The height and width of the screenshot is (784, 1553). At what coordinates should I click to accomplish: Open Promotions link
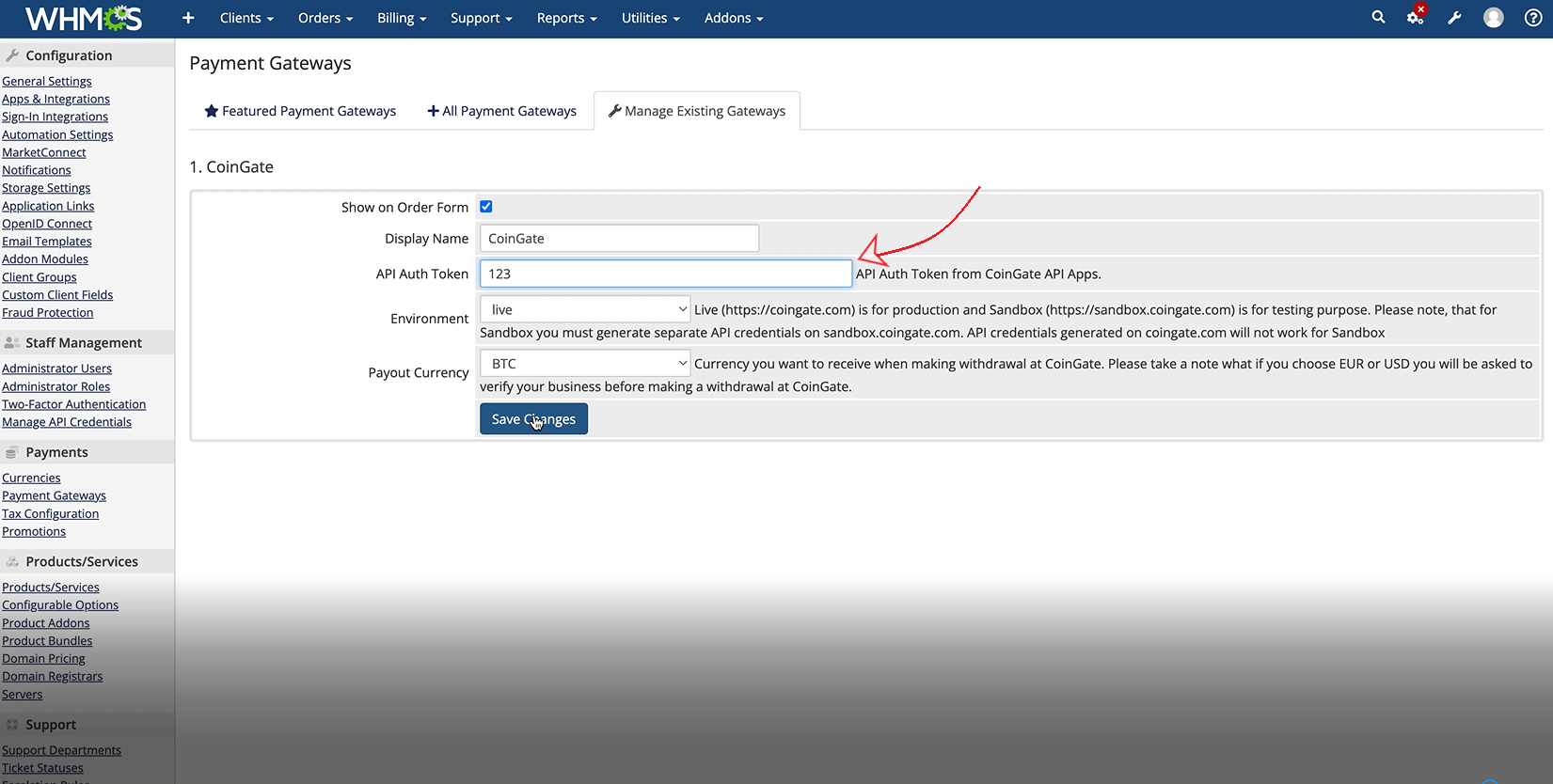pos(34,531)
